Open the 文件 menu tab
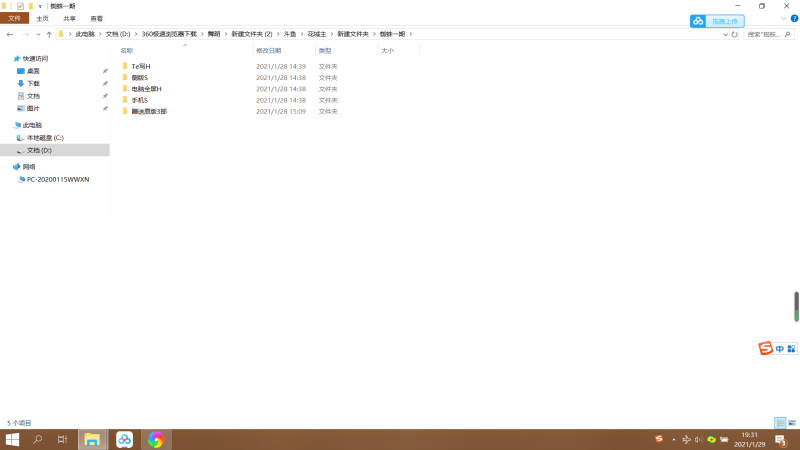Viewport: 800px width, 450px height. pos(14,19)
